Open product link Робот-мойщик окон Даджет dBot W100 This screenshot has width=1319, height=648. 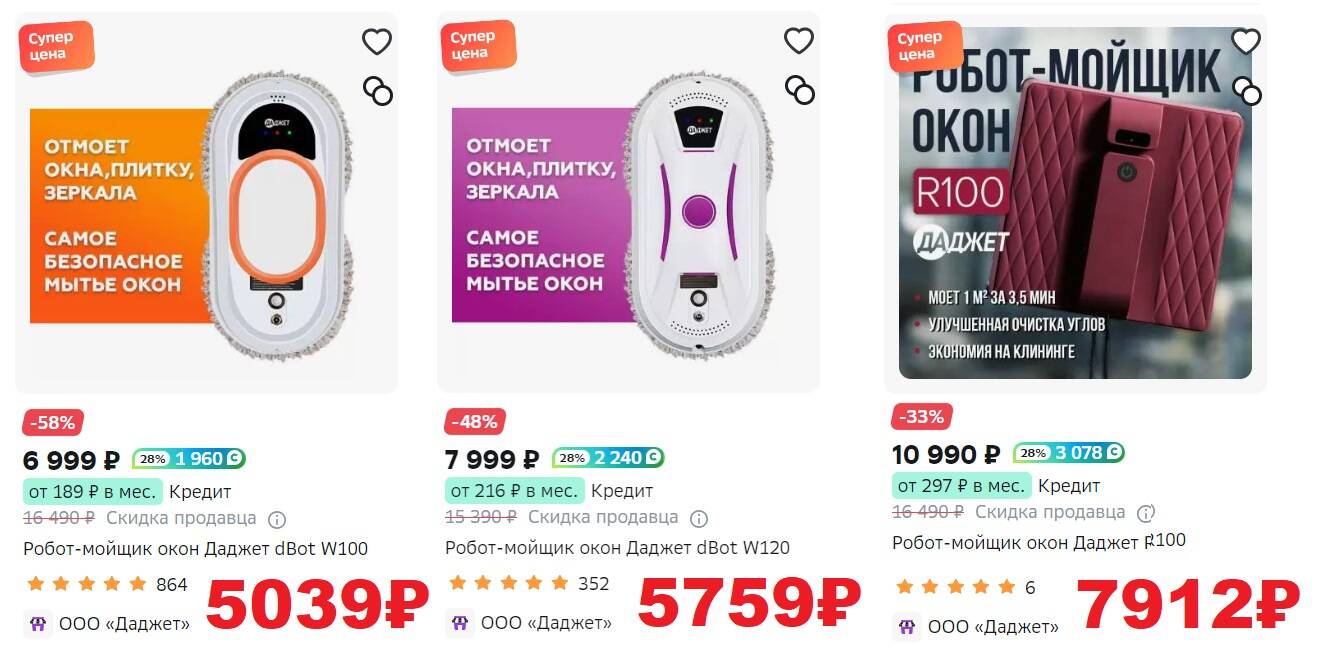click(195, 548)
